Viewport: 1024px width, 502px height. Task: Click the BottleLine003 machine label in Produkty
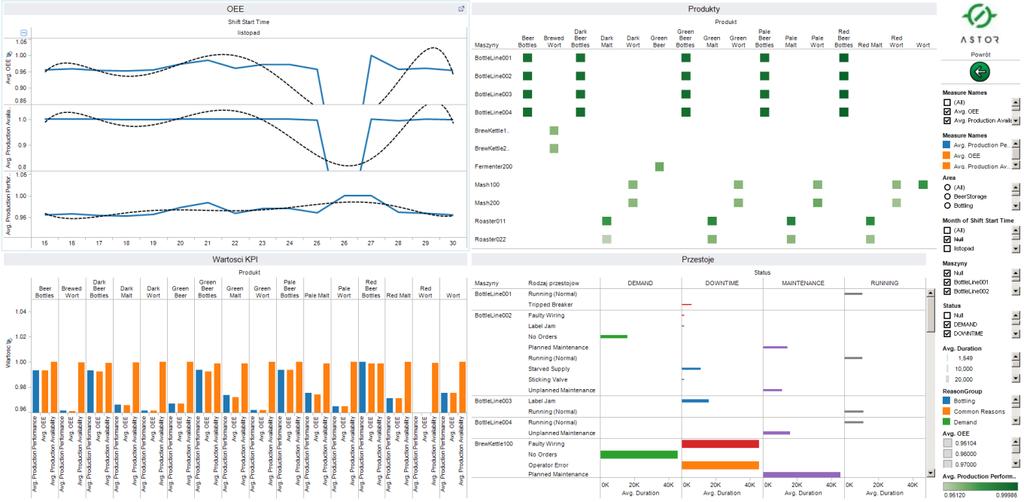coord(492,95)
